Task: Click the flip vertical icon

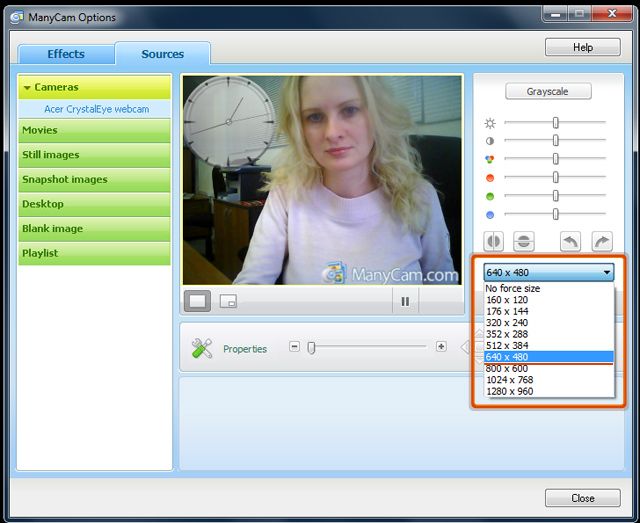Action: [x=524, y=242]
